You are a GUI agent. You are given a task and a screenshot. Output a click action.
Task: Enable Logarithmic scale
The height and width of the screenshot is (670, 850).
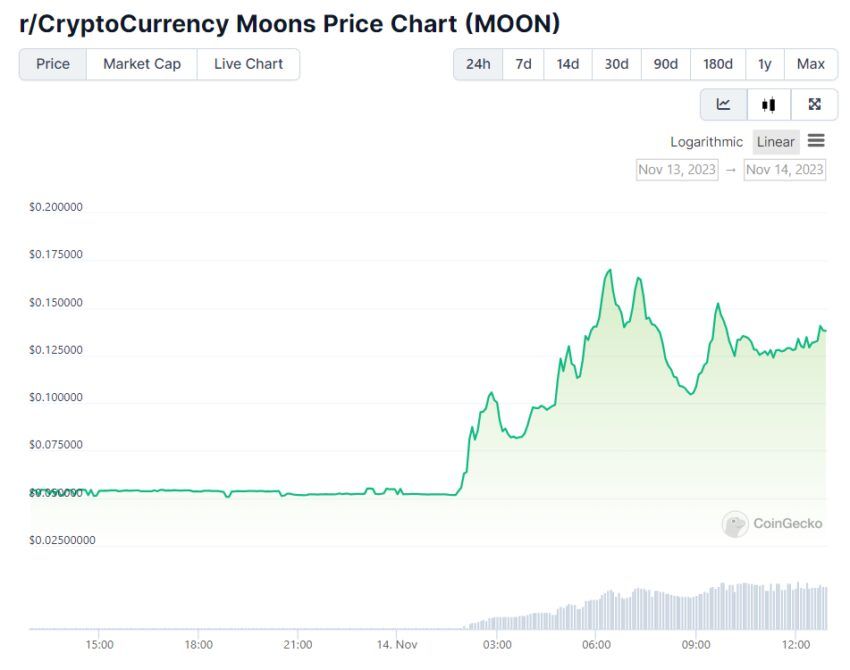click(706, 142)
